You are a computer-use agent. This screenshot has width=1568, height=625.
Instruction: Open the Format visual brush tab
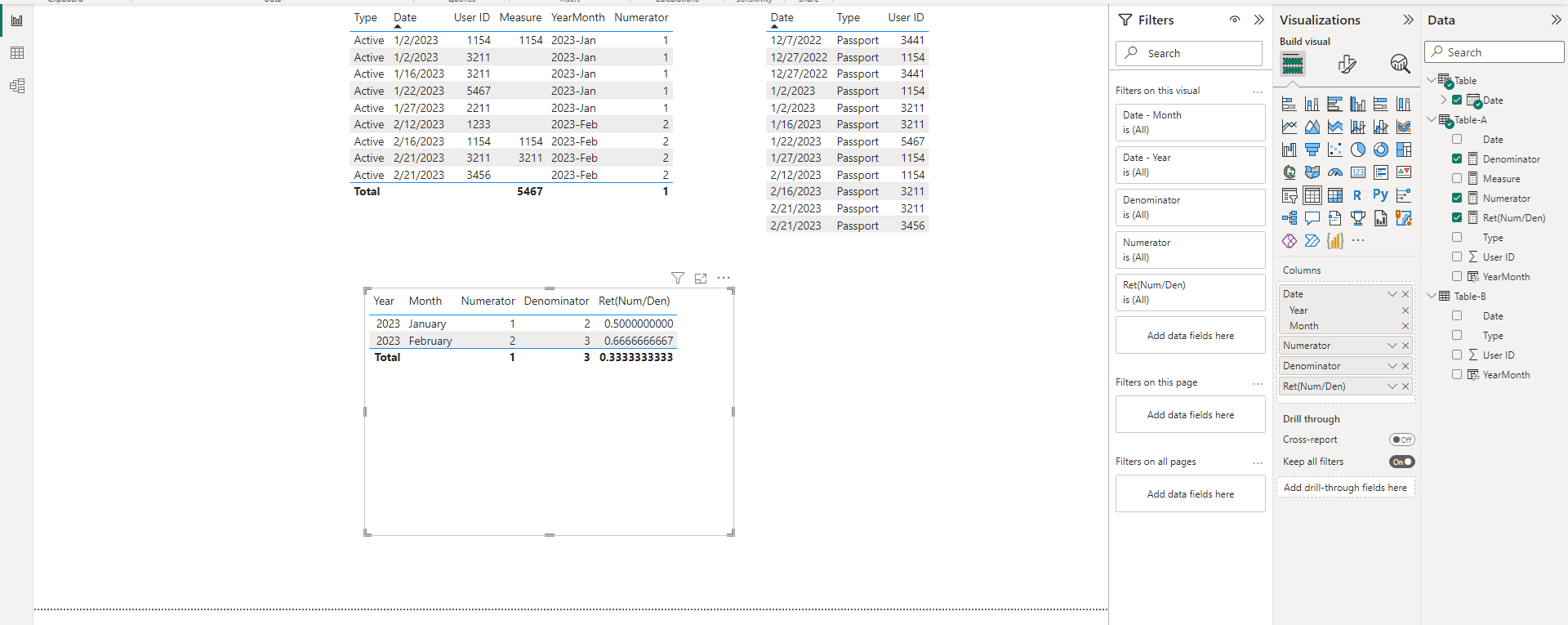click(1347, 64)
